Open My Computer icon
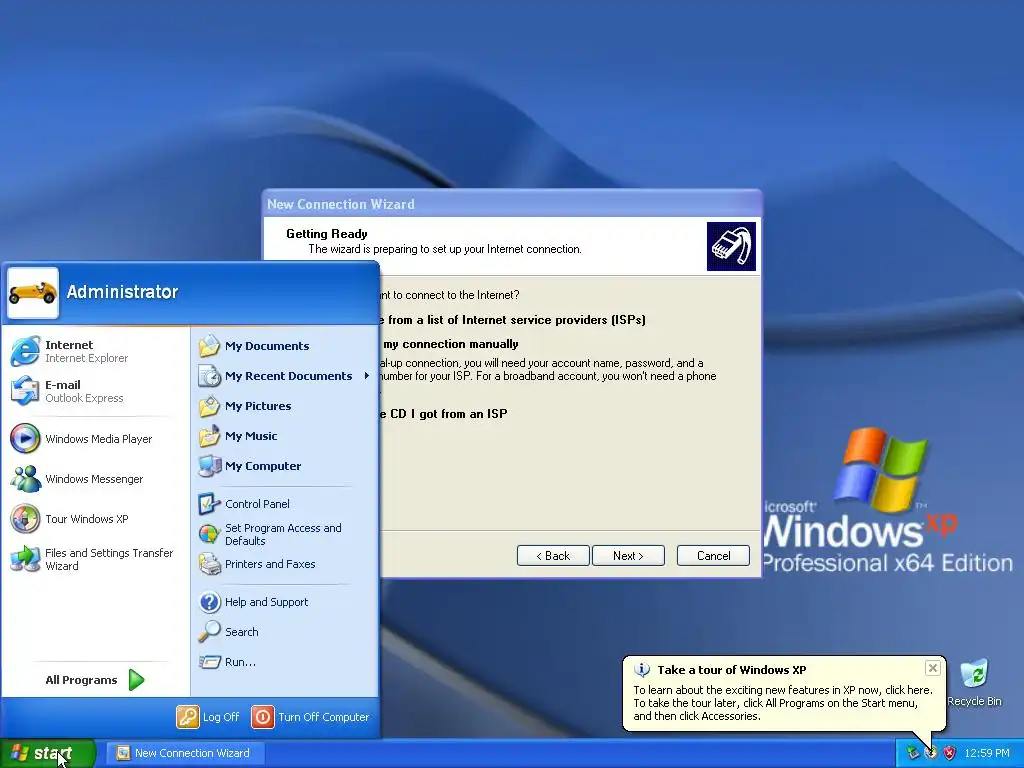This screenshot has width=1024, height=768. pos(210,466)
